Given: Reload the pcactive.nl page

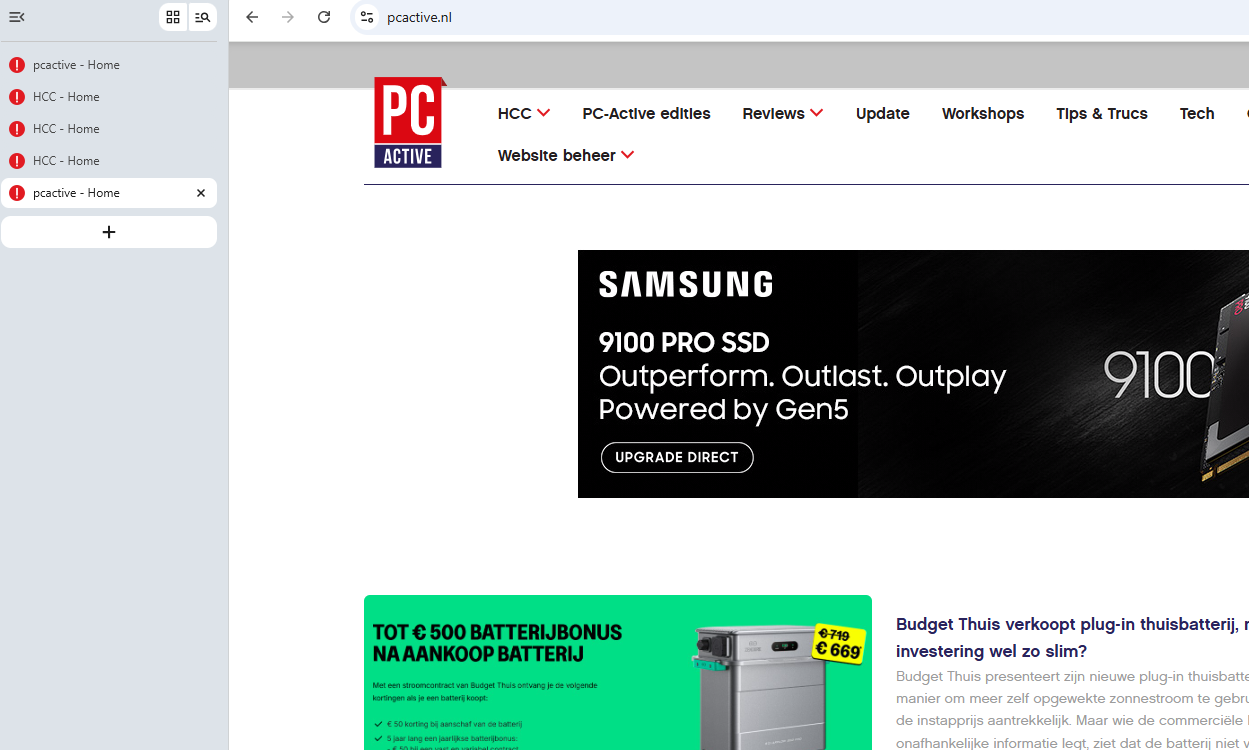Looking at the screenshot, I should [x=324, y=17].
